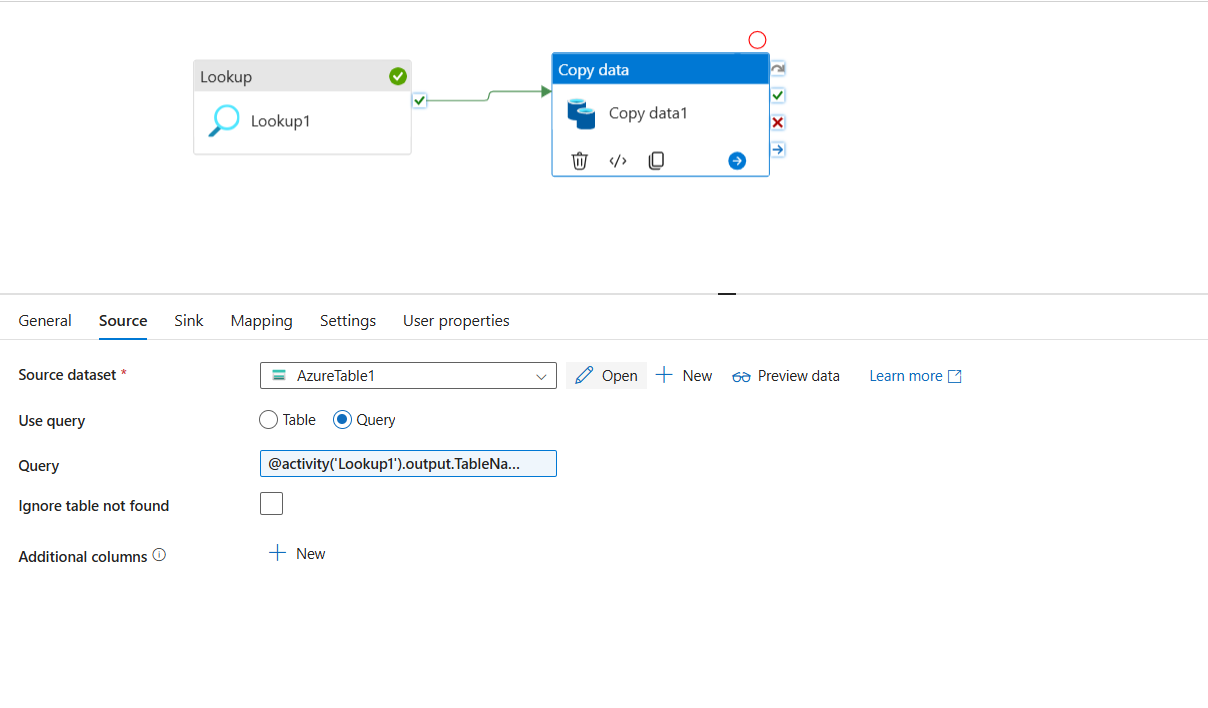Select the Lookup1 magnifier icon

click(224, 121)
